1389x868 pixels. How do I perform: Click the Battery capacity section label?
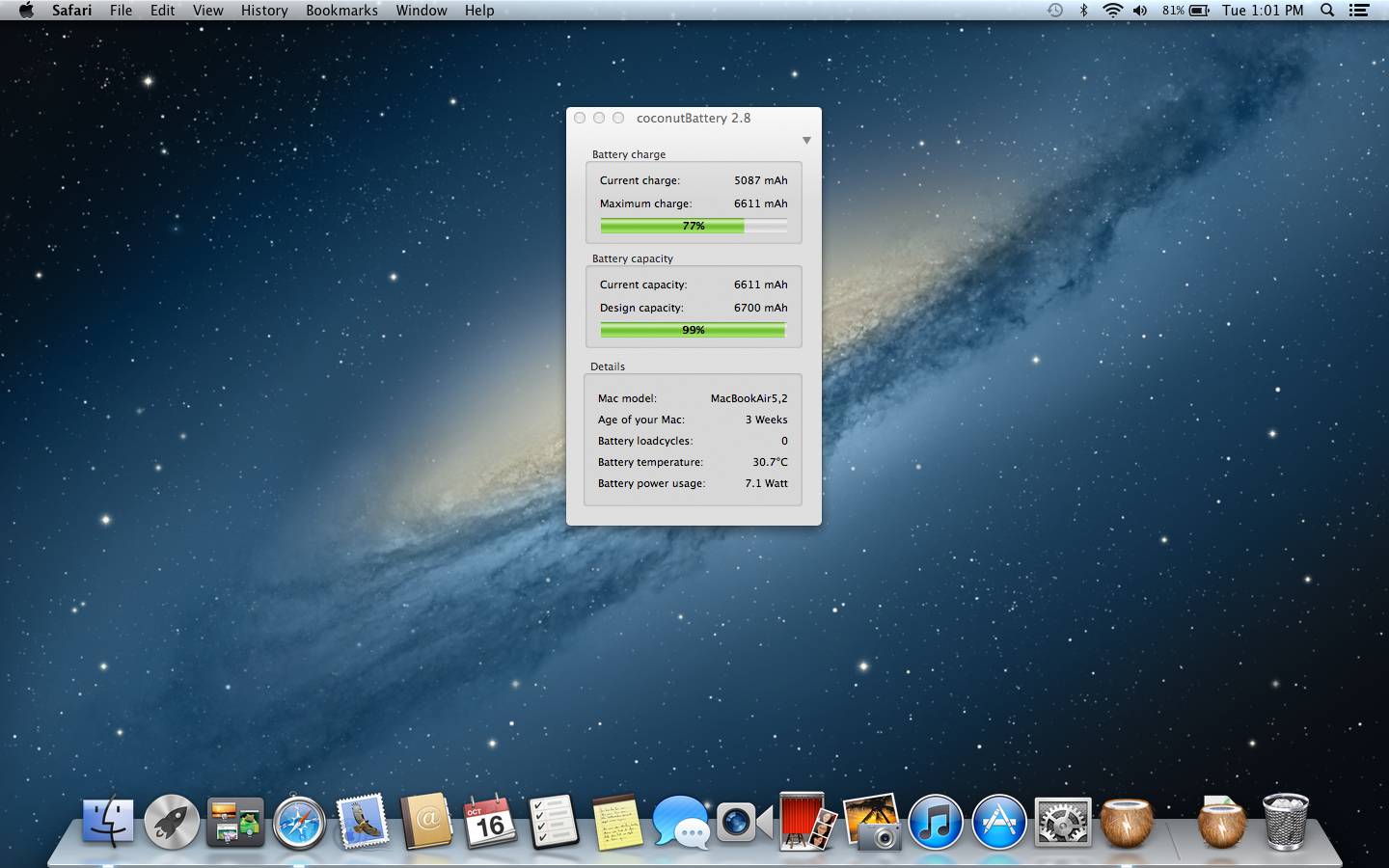click(633, 258)
